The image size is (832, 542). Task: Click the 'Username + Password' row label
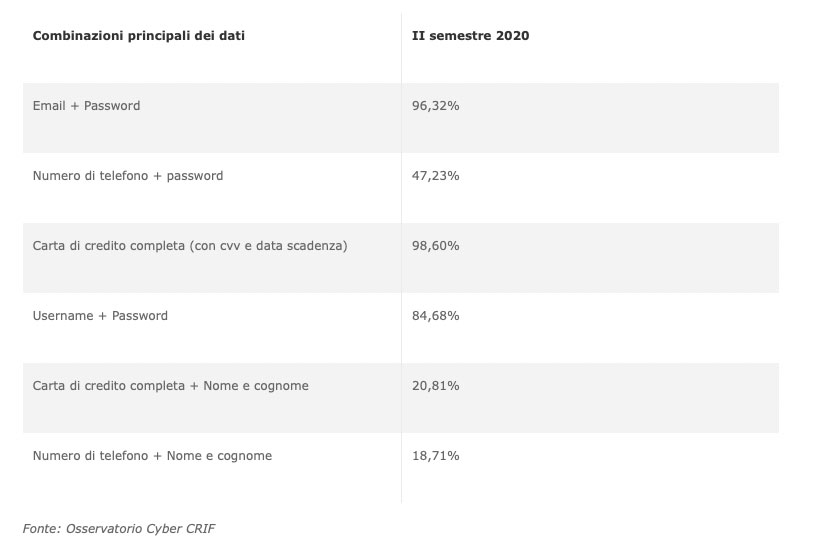pos(100,316)
